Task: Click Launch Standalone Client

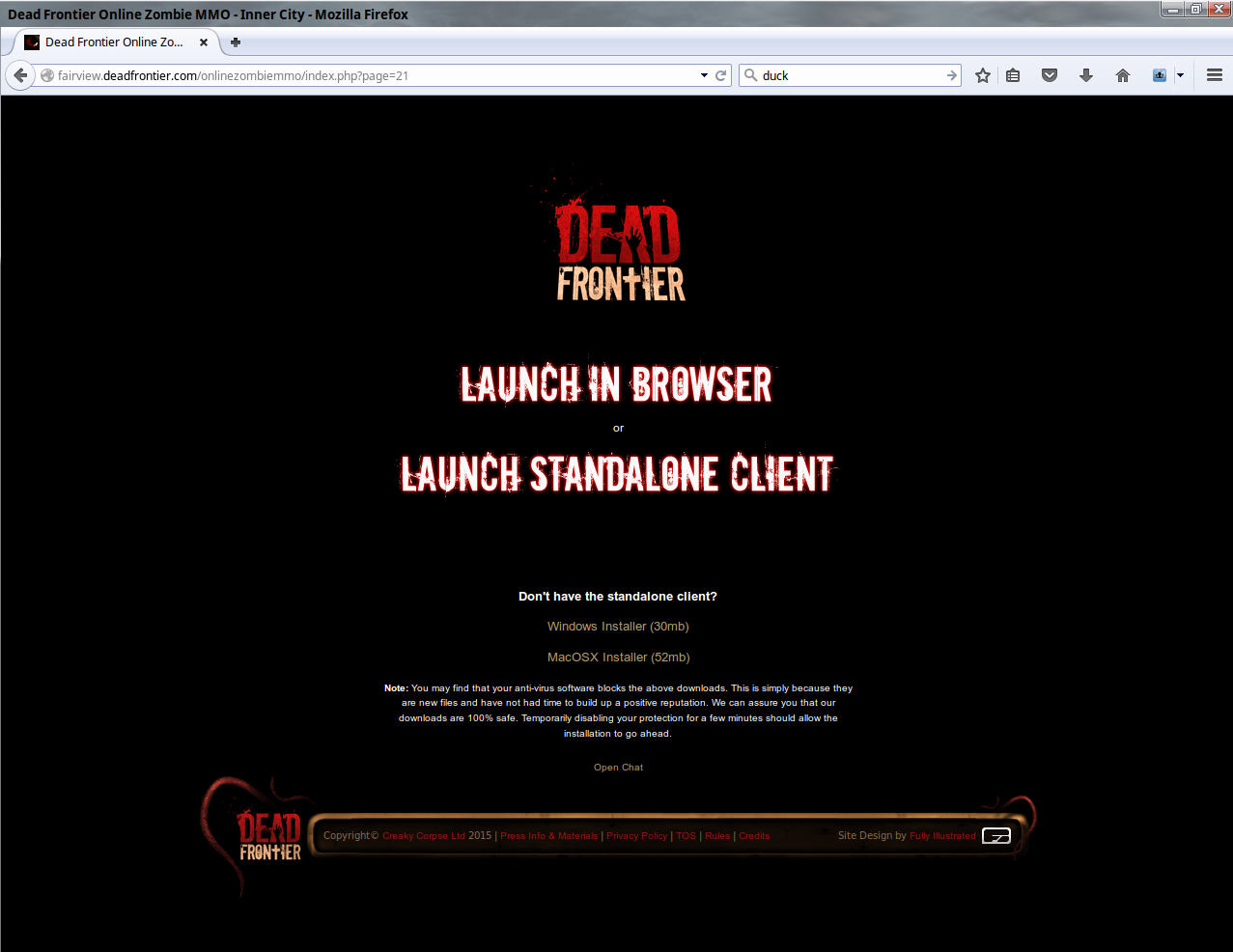Action: (x=618, y=474)
